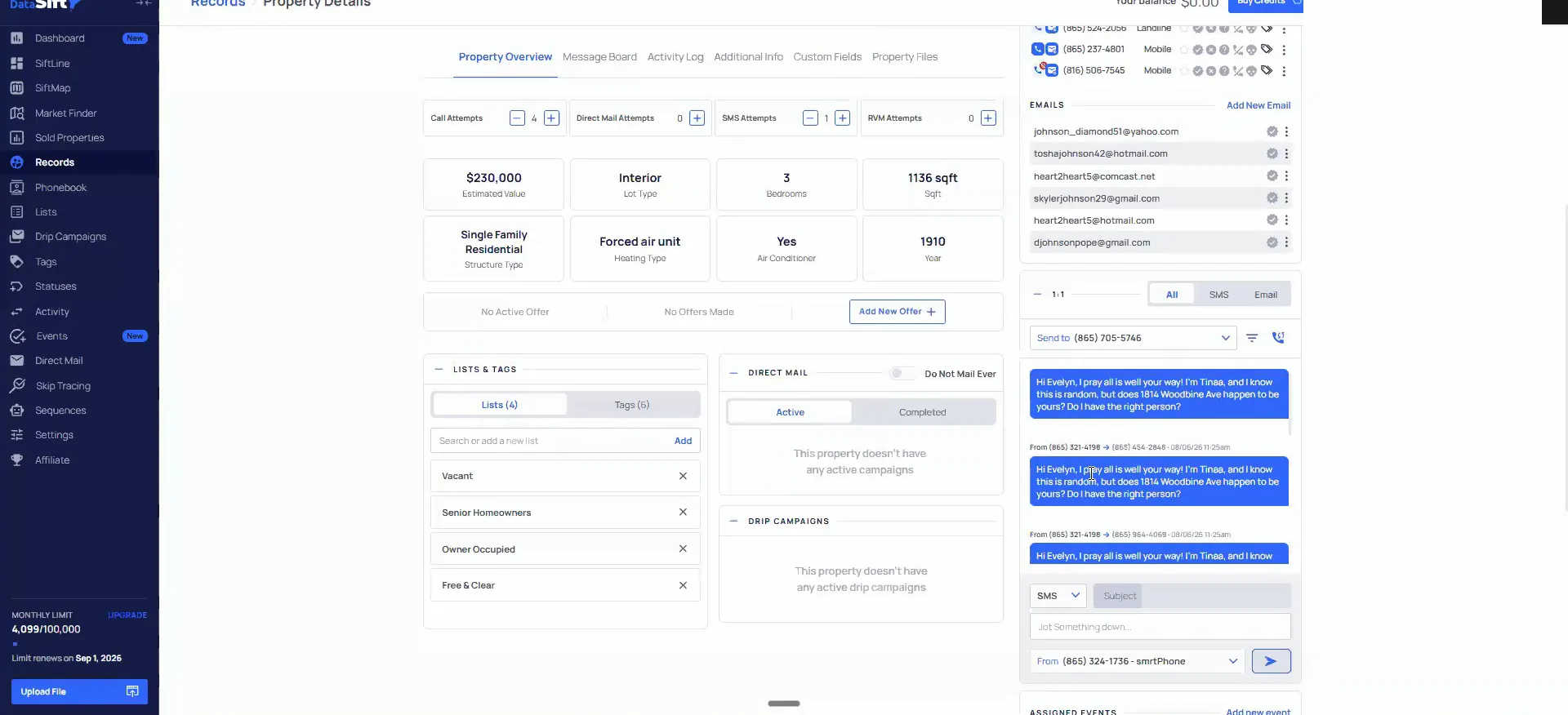Click the UPGRADE link for monthly limit
Image resolution: width=1568 pixels, height=715 pixels.
coord(127,615)
